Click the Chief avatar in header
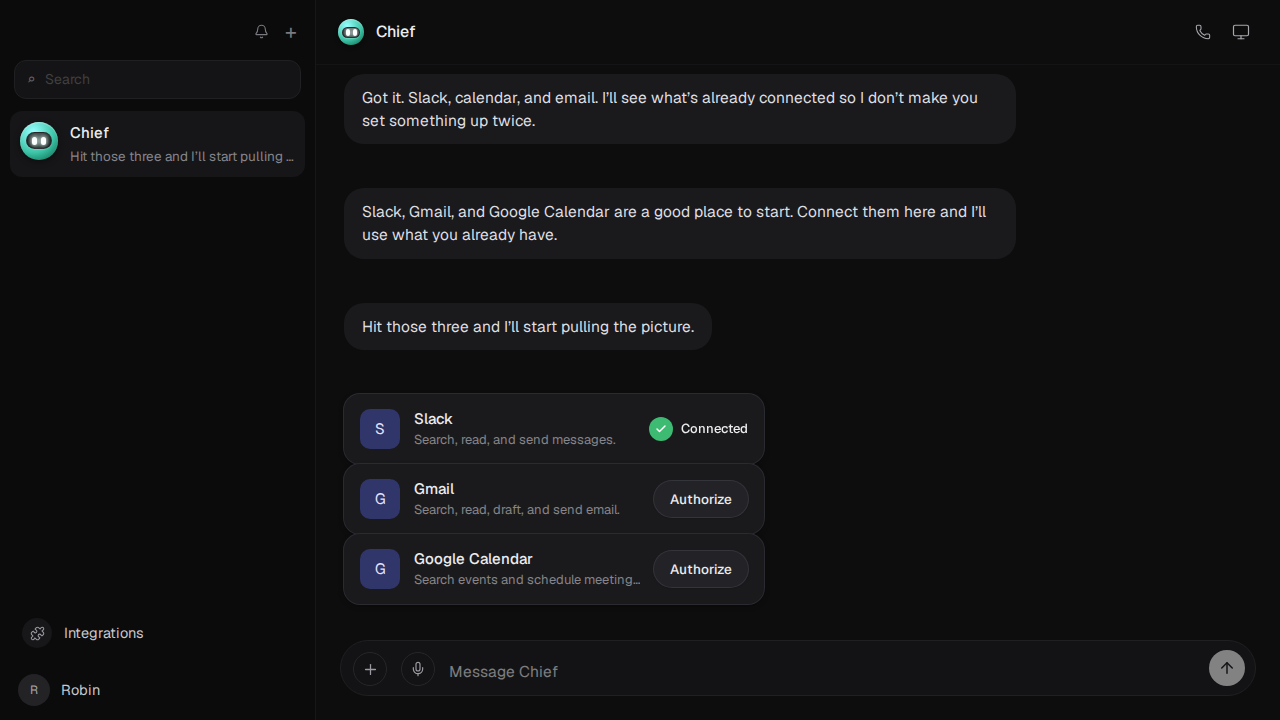This screenshot has width=1280, height=720. coord(351,32)
